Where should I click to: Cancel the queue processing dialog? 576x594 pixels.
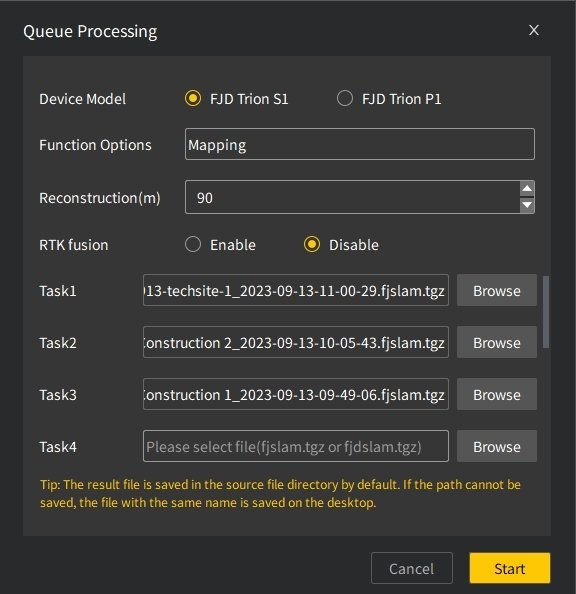[412, 568]
